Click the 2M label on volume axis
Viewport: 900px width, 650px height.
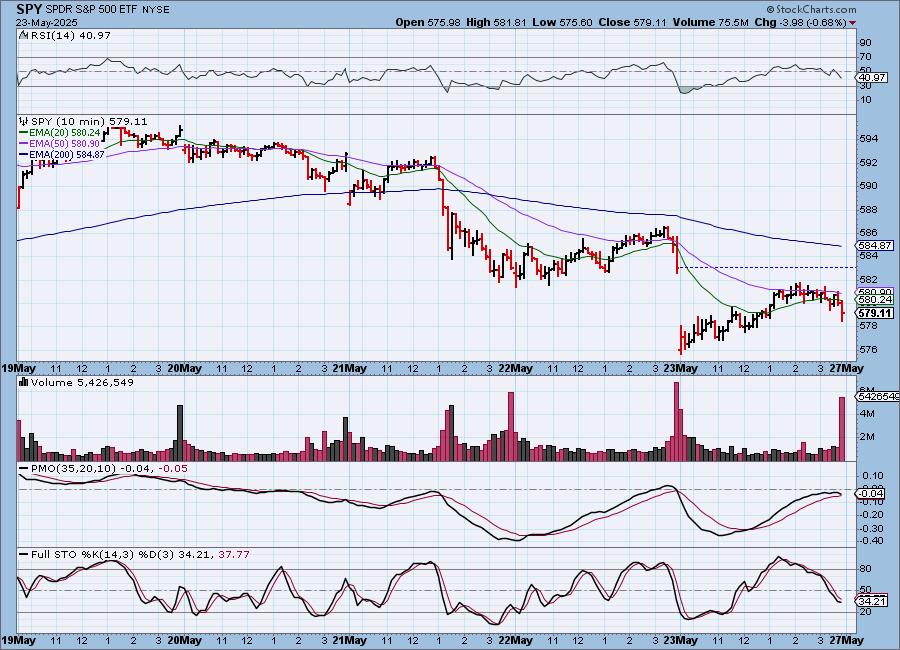[867, 436]
